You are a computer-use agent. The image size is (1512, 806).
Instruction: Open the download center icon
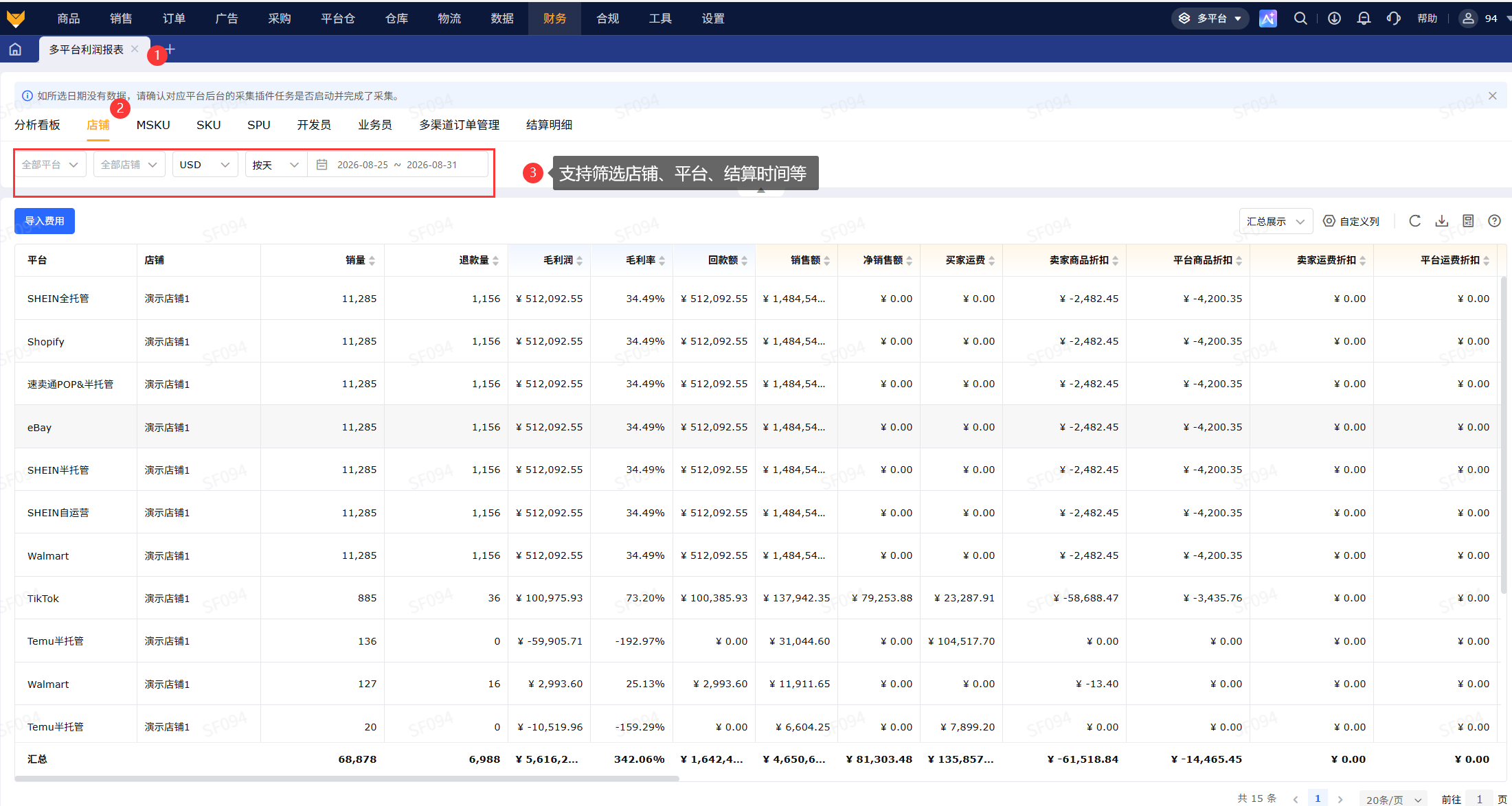click(1334, 19)
